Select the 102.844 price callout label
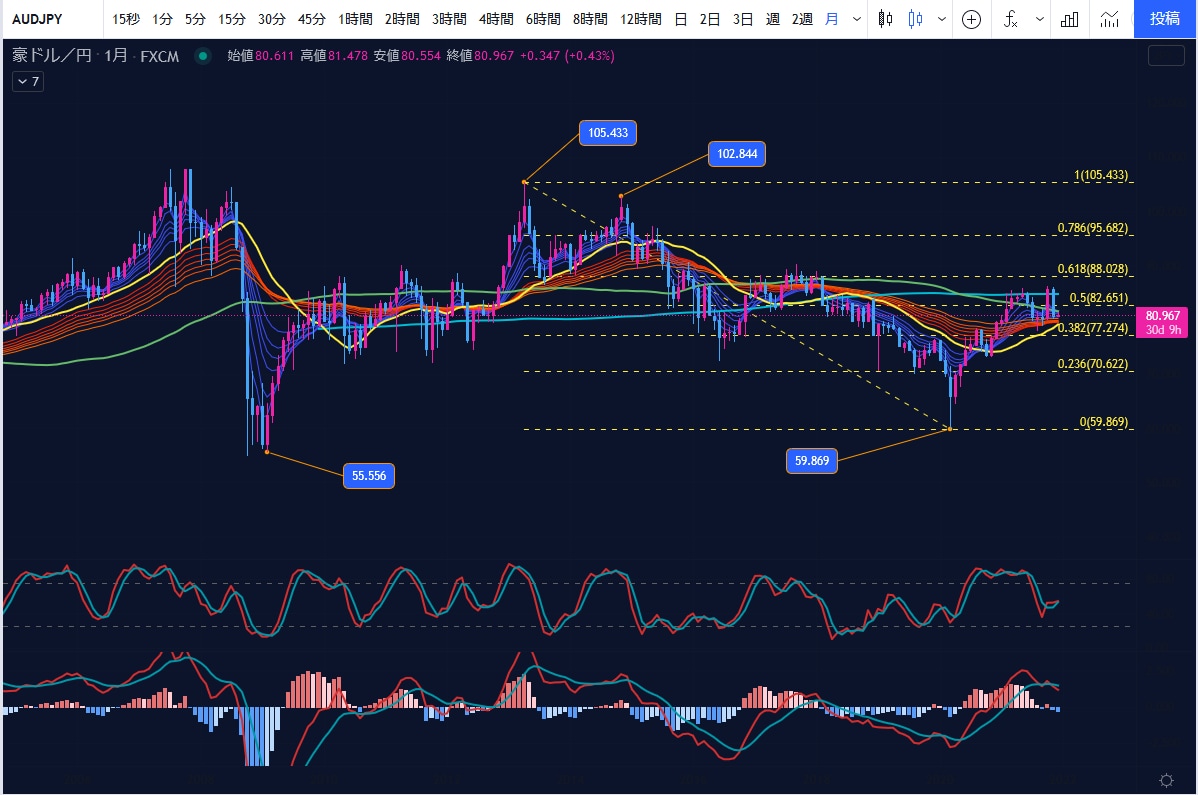This screenshot has height=795, width=1198. (x=737, y=154)
